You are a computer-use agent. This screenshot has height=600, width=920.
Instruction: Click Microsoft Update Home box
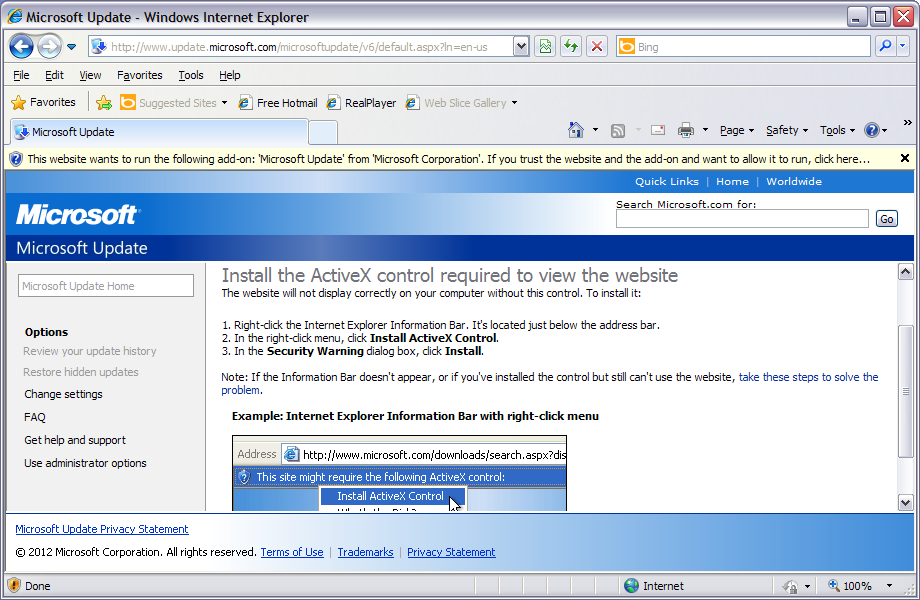coord(106,286)
